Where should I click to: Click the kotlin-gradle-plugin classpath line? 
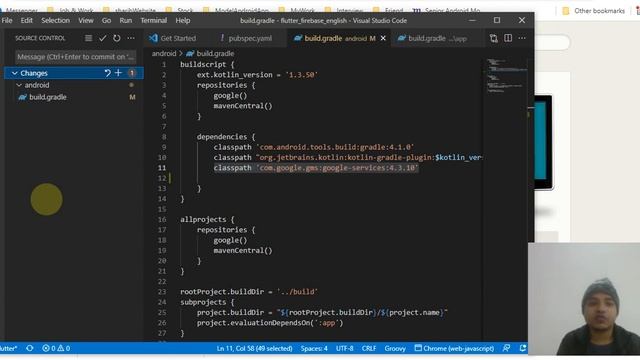click(x=348, y=158)
